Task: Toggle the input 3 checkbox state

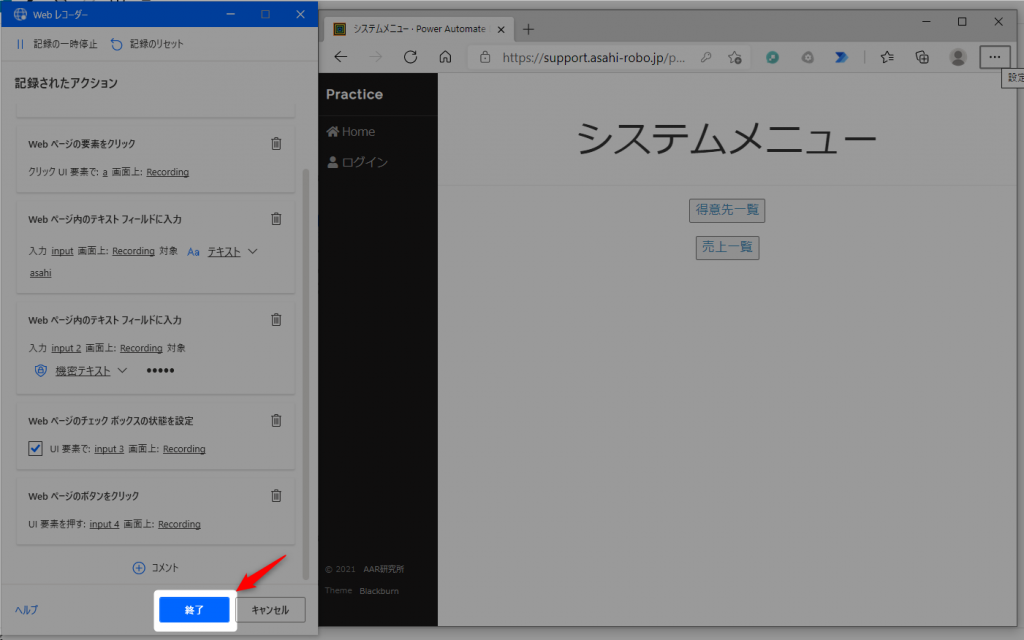Action: pyautogui.click(x=35, y=449)
